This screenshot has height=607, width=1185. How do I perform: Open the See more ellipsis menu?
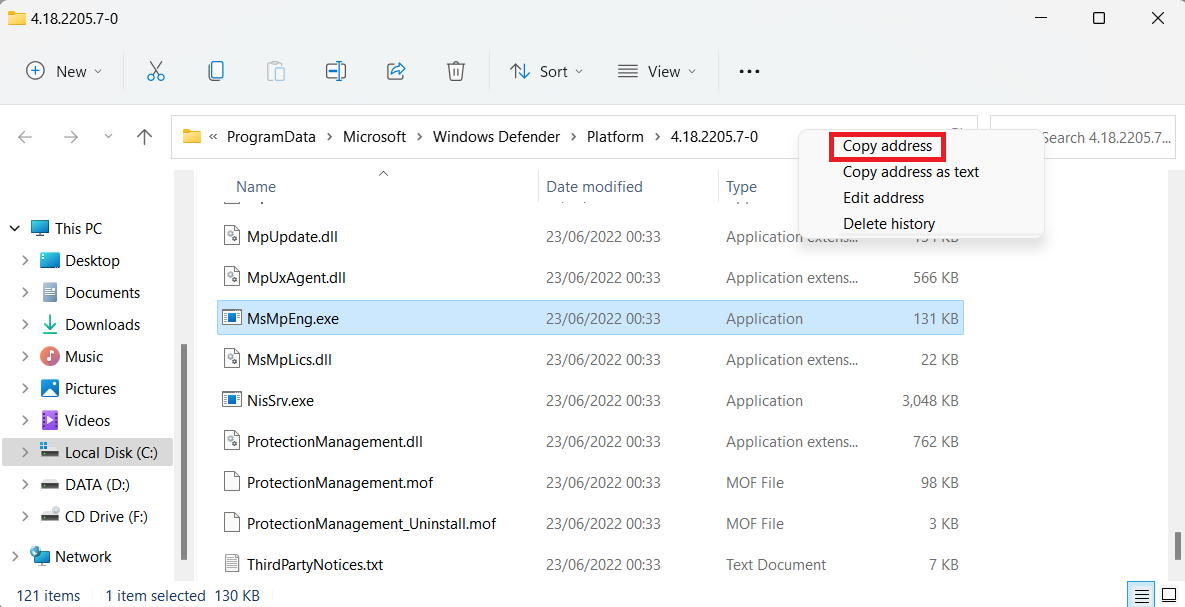749,71
